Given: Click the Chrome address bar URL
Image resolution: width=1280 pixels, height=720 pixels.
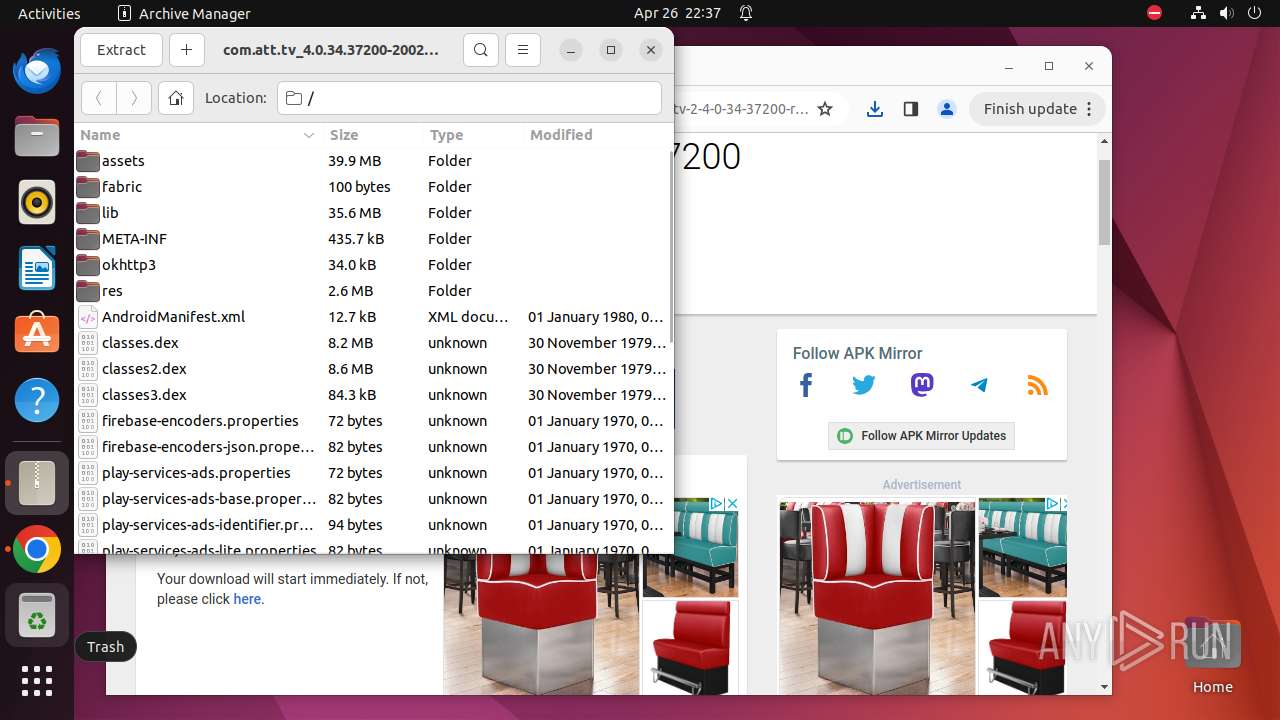Looking at the screenshot, I should (740, 109).
